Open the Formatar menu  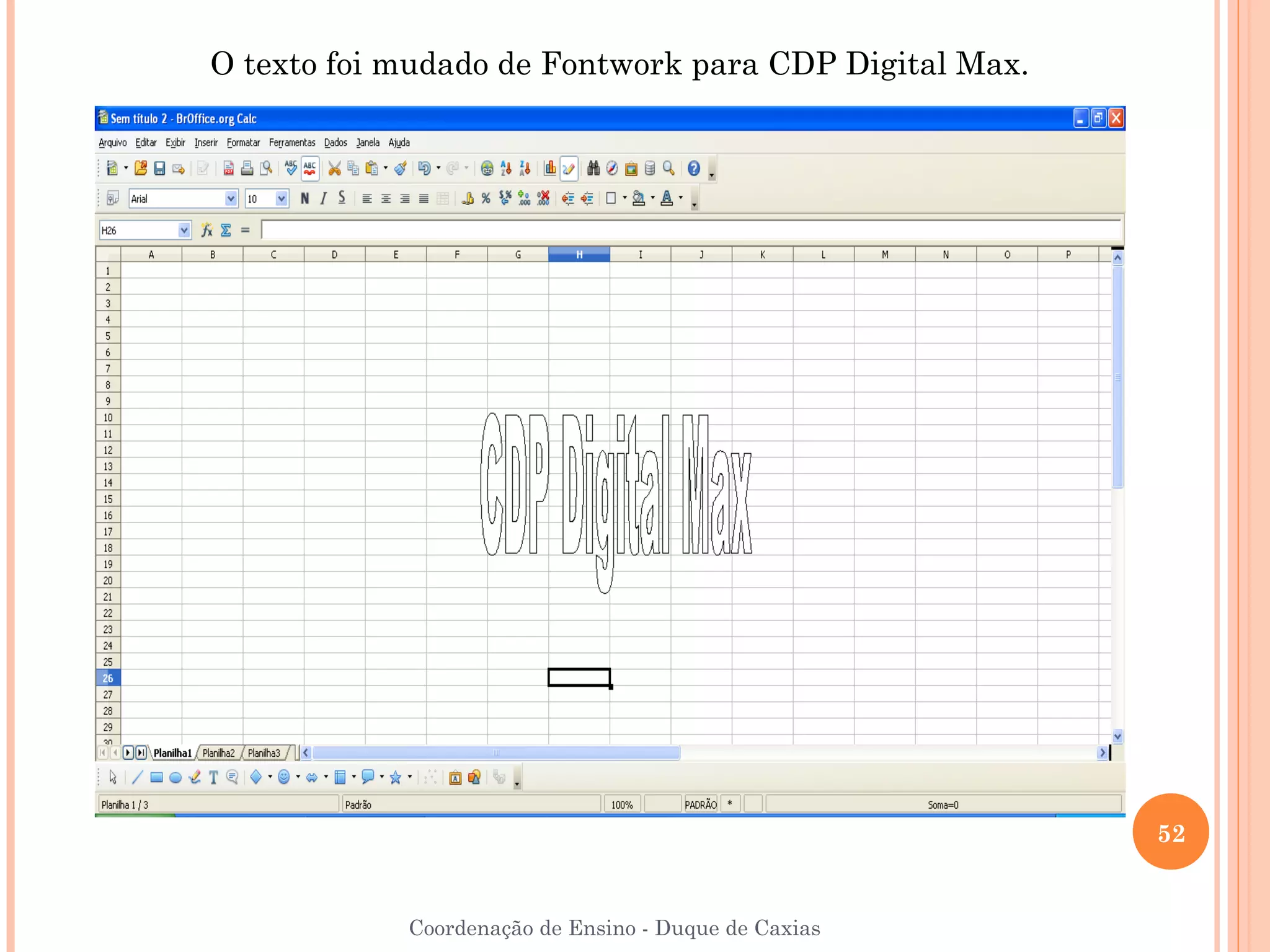pos(243,143)
